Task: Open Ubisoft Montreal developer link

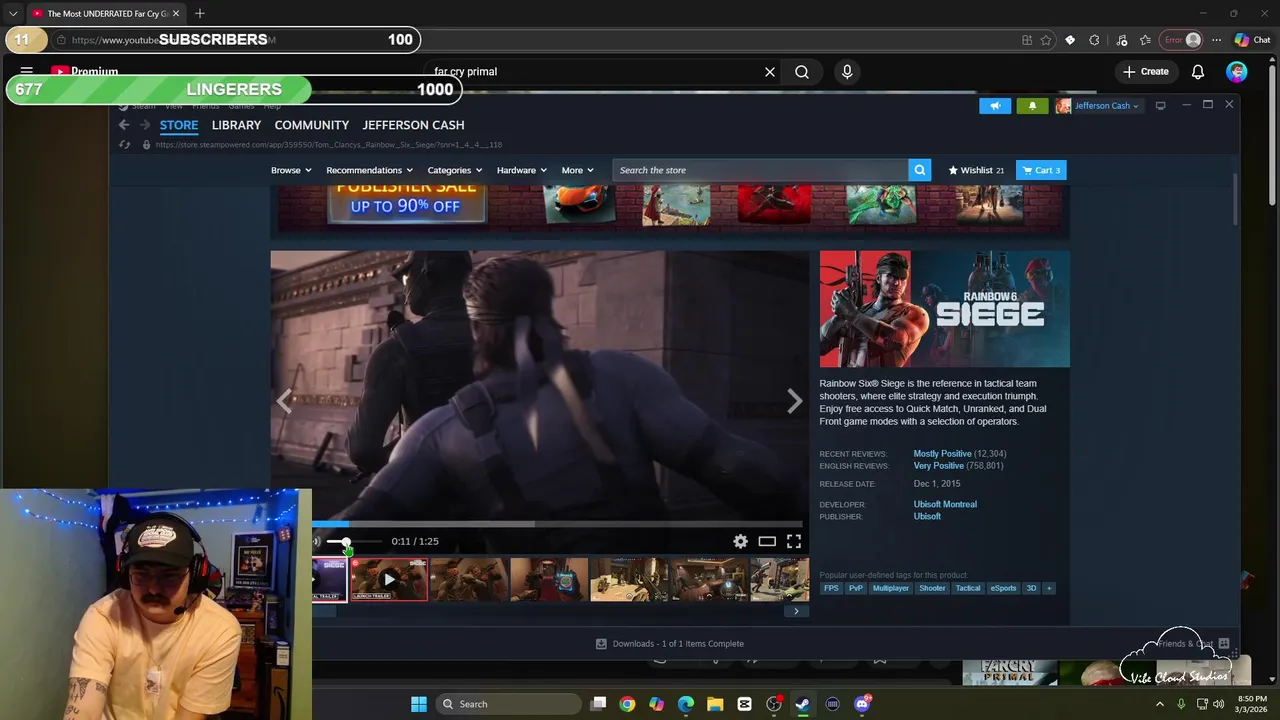Action: [x=945, y=504]
